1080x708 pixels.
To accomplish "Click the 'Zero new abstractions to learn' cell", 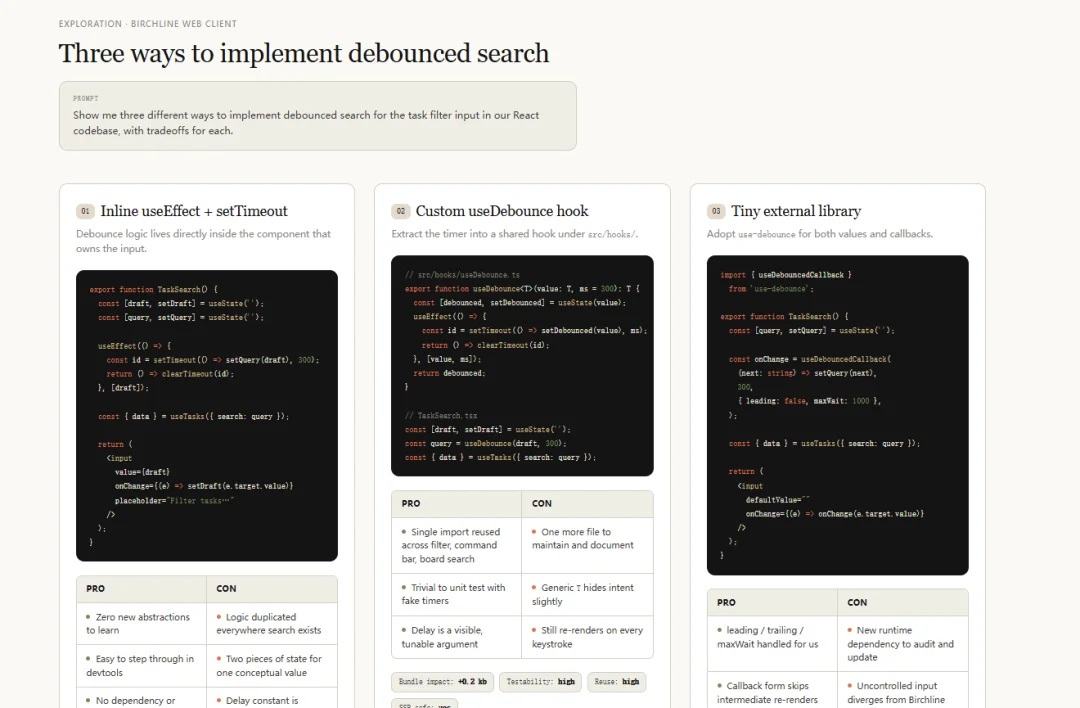I will [x=141, y=624].
